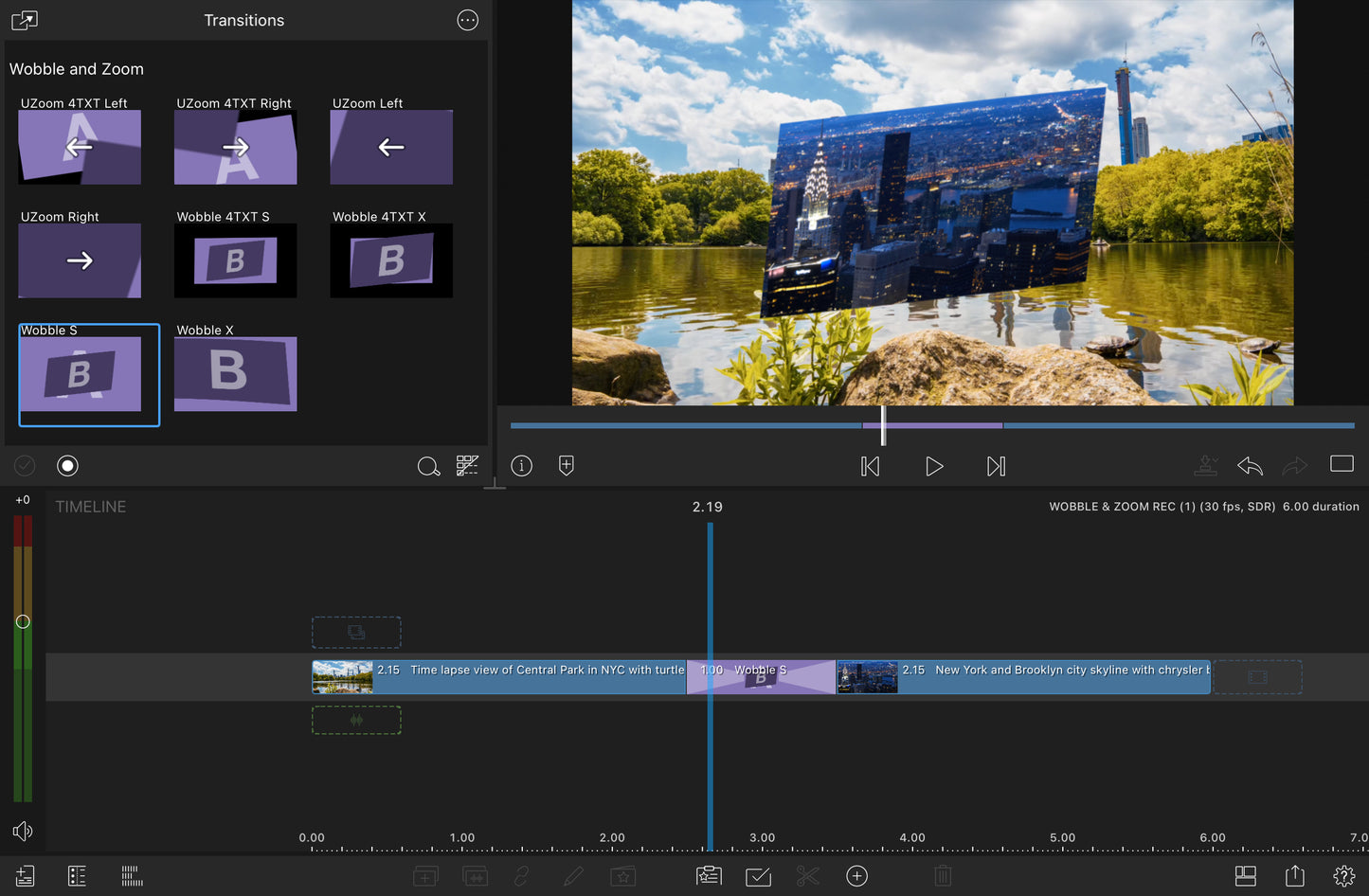
Task: Open the clip info panel
Action: (521, 465)
